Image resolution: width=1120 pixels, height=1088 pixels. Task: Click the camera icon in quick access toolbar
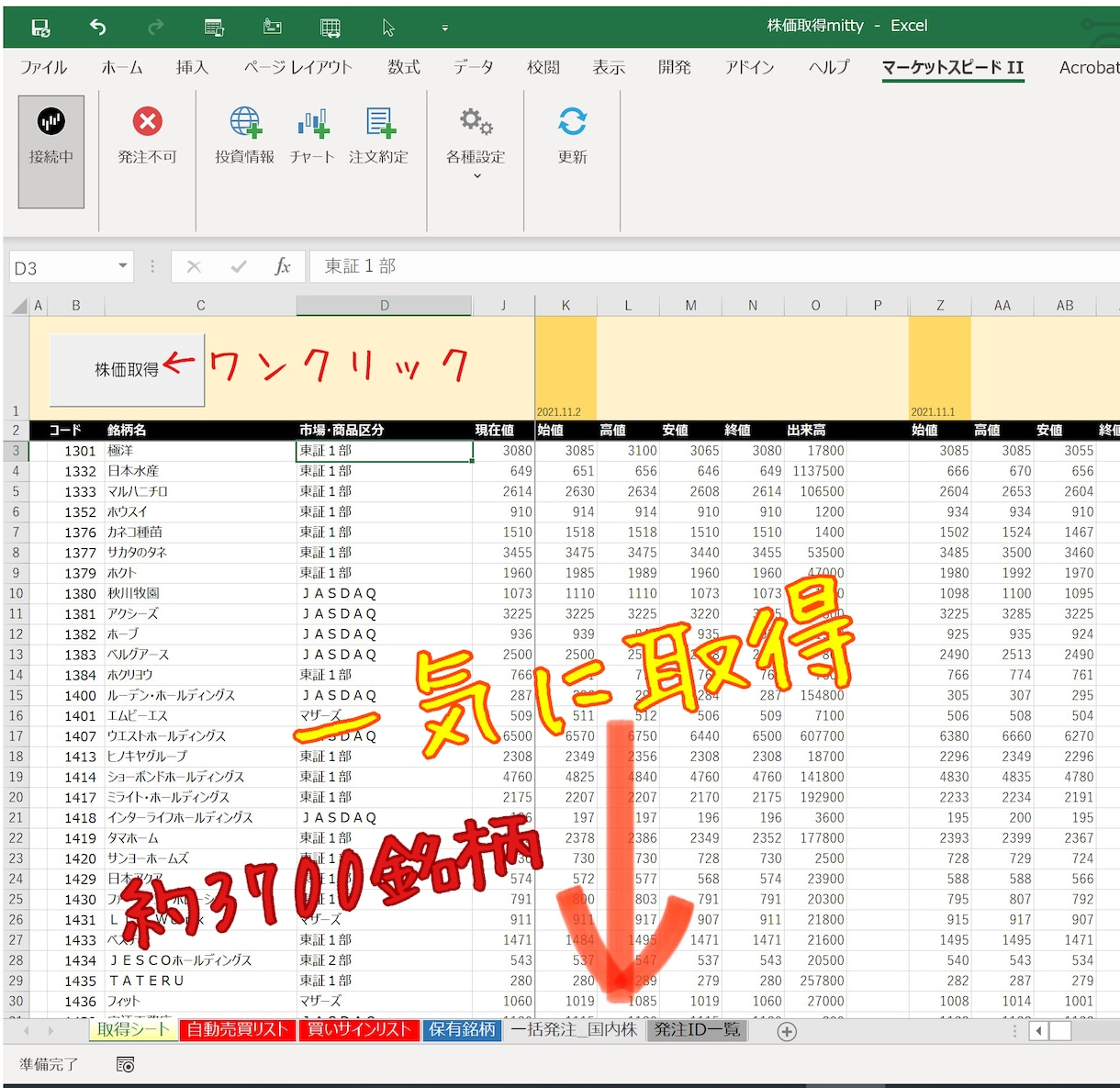tap(273, 27)
